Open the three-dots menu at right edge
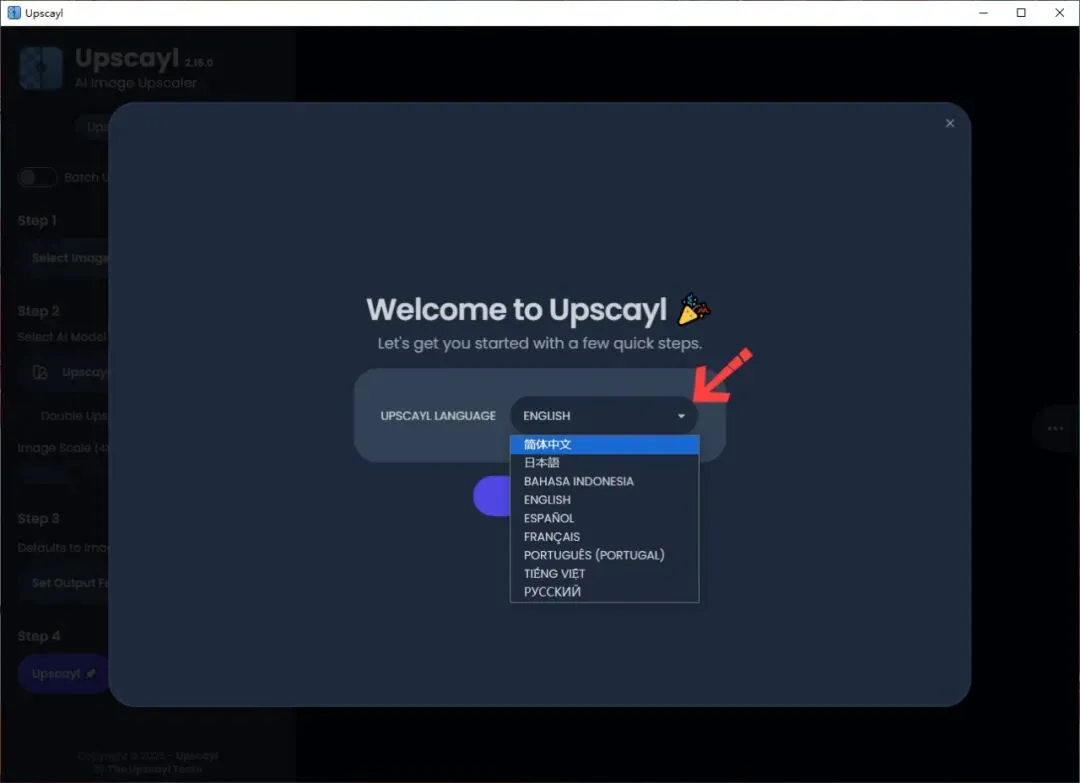The image size is (1080, 783). pyautogui.click(x=1055, y=428)
